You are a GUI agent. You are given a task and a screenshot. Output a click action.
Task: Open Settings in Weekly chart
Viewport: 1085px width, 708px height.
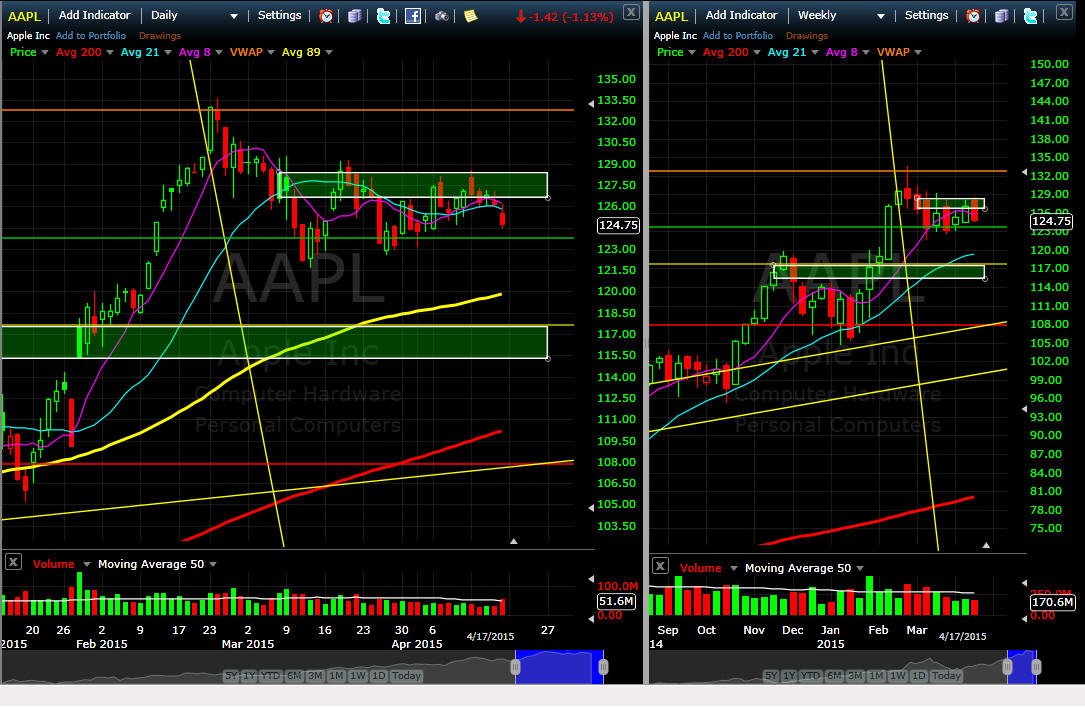927,15
